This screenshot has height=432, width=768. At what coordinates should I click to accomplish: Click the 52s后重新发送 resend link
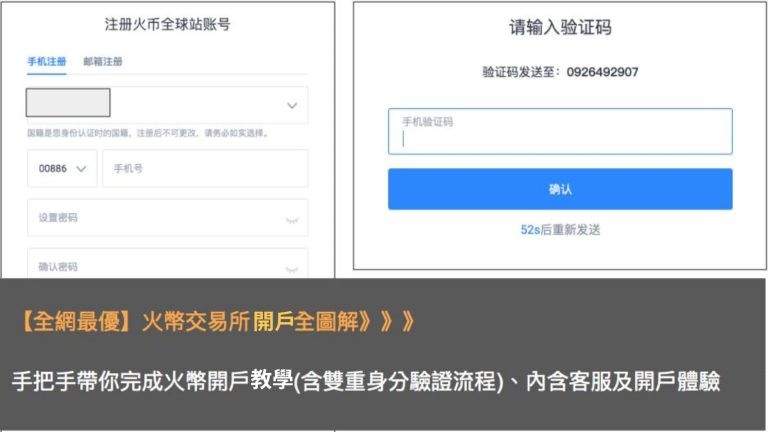click(x=560, y=230)
